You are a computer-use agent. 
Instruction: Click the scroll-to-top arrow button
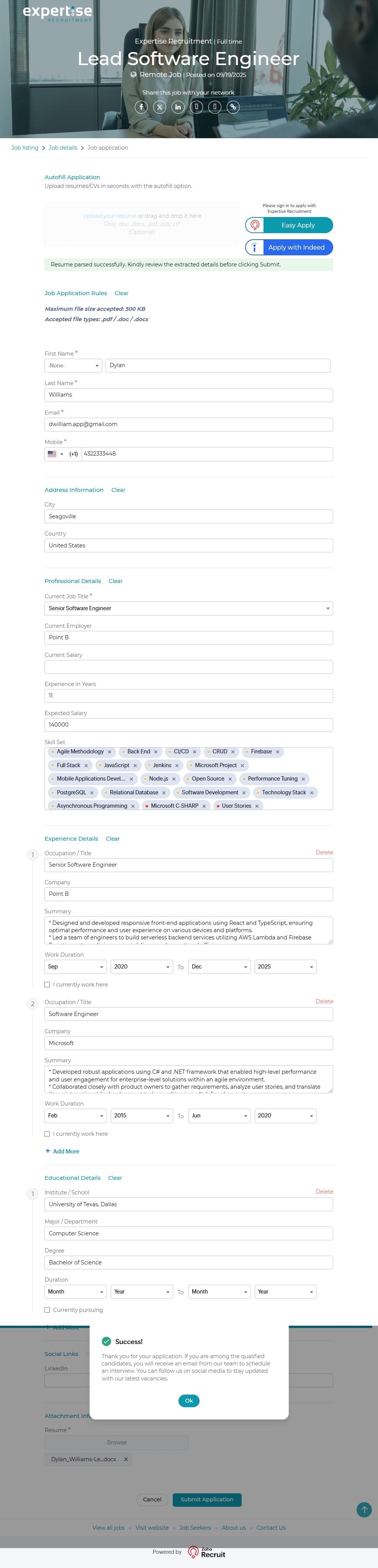pos(364,1509)
